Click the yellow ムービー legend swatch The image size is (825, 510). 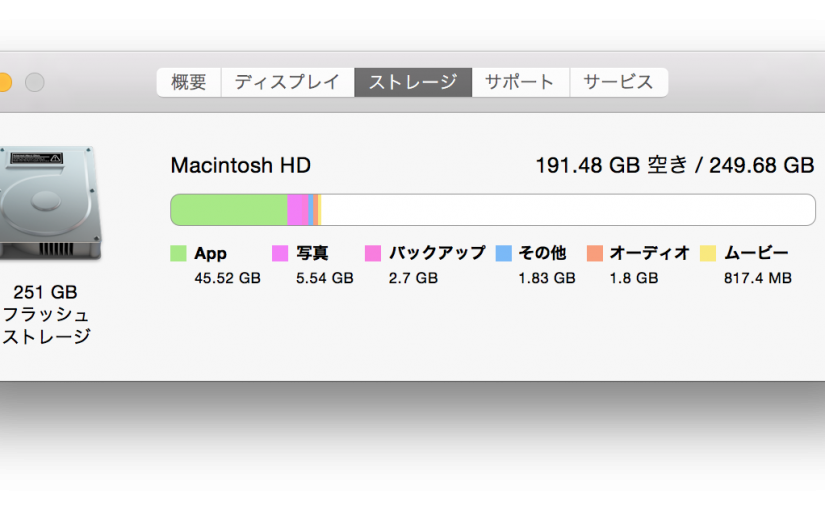point(708,254)
